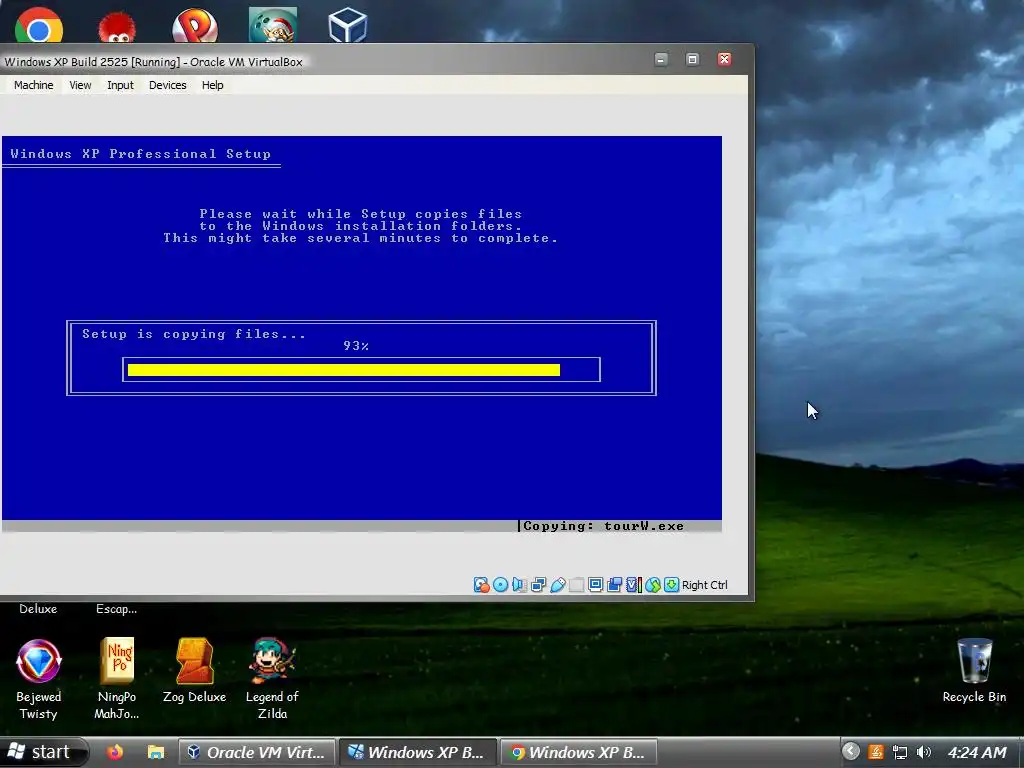Viewport: 1024px width, 768px height.
Task: Click the Deluxe desktop icon label
Action: [x=38, y=609]
